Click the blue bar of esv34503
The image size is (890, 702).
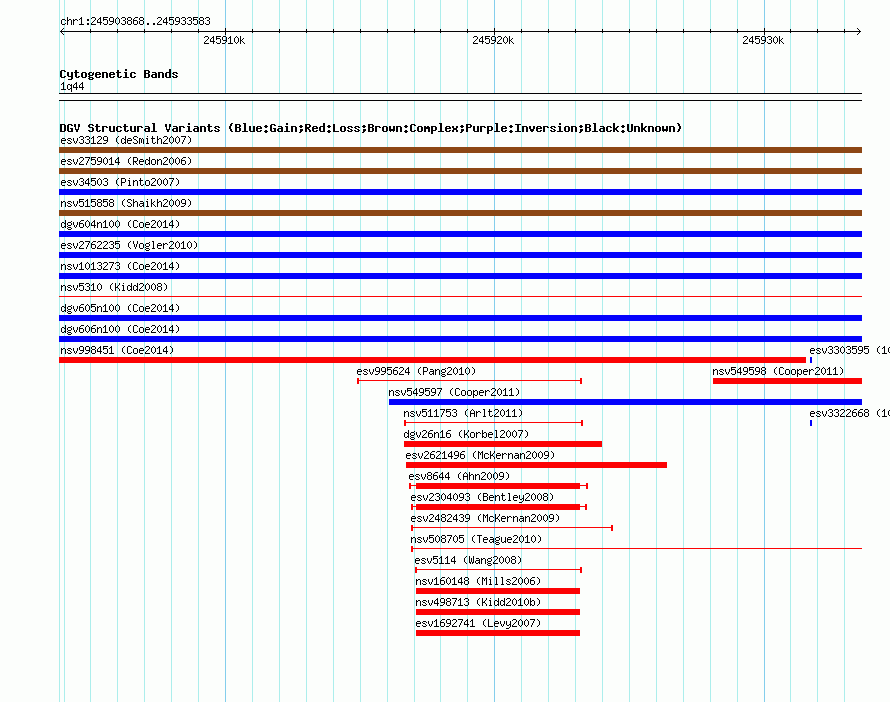pos(460,192)
